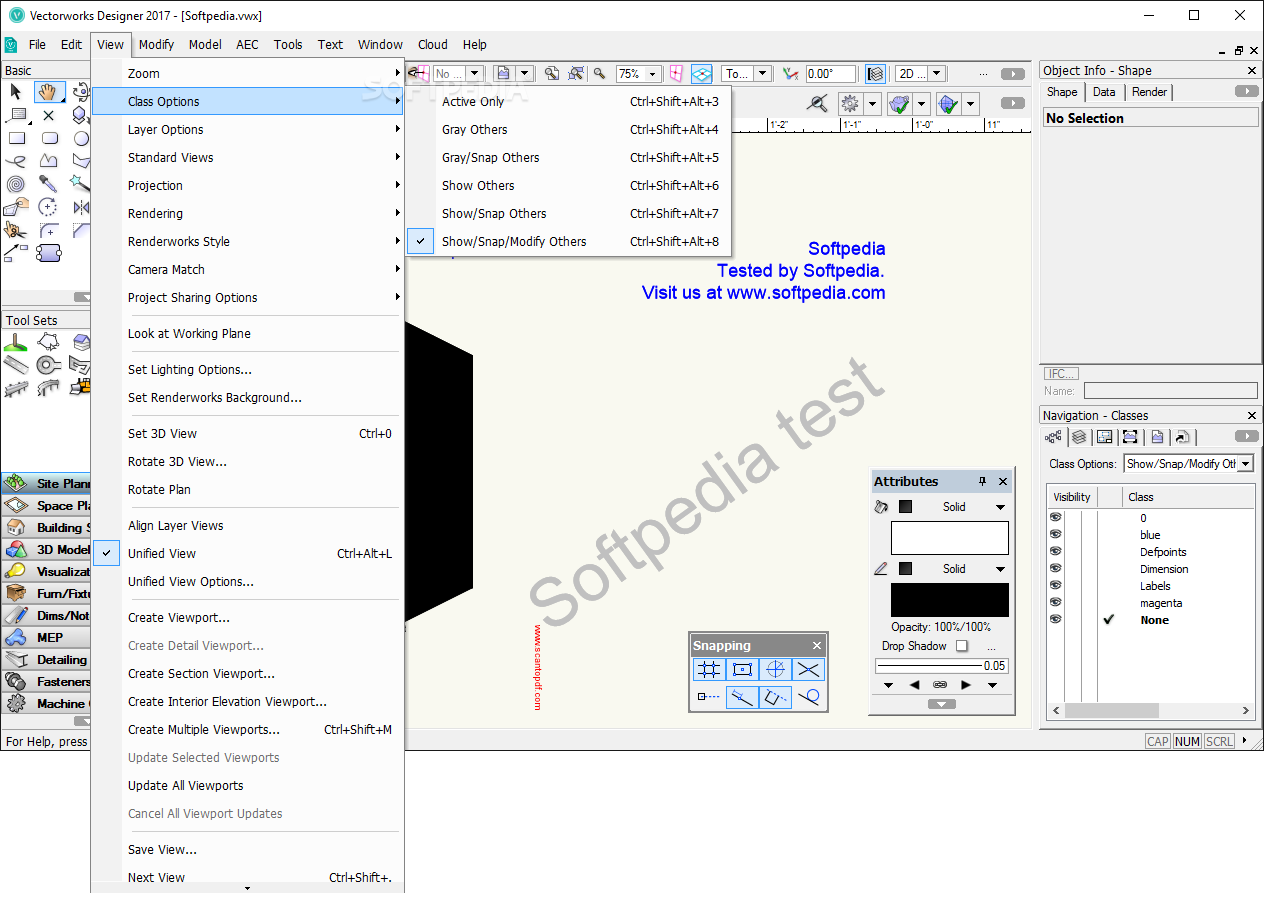Open the AEC menu

click(247, 45)
